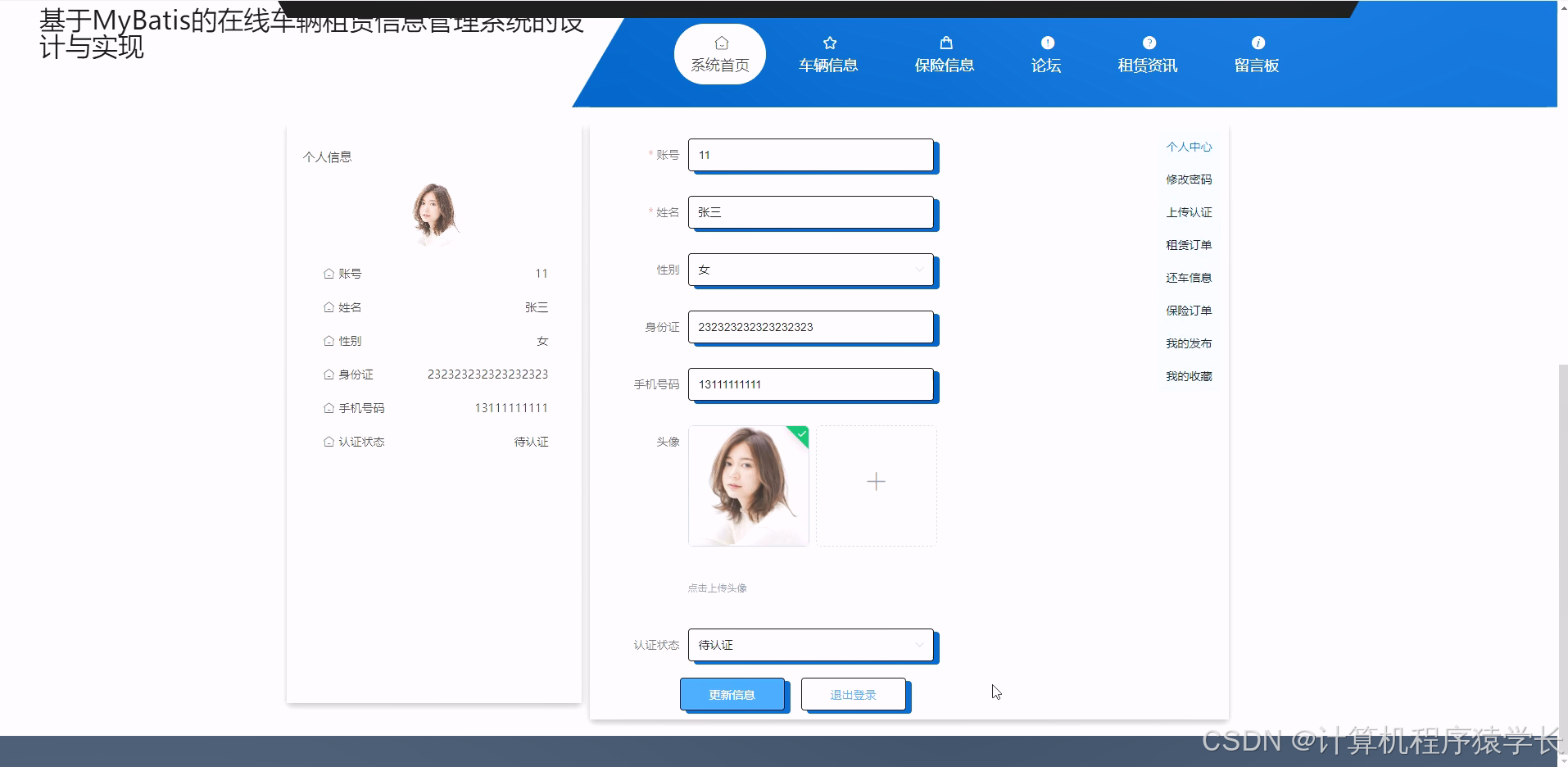
Task: Open 论坛 navigation item
Action: pos(1046,54)
